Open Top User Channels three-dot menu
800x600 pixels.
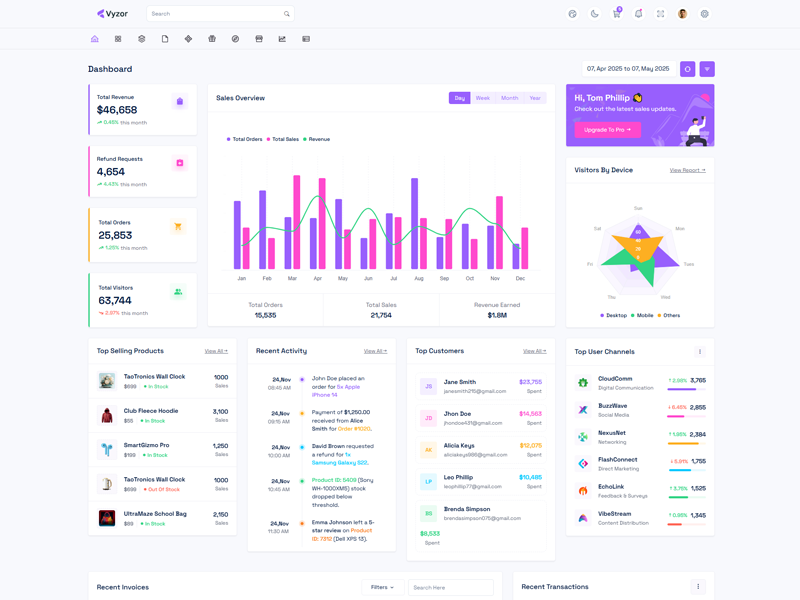[700, 352]
